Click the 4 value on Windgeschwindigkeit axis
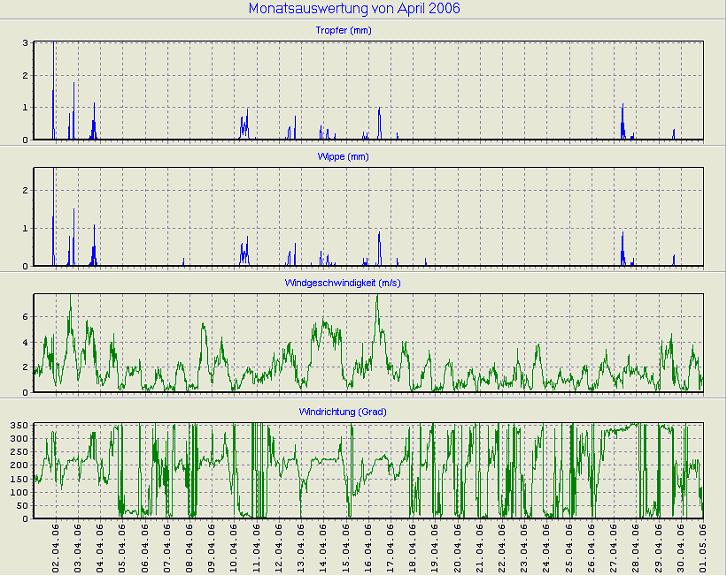Screen dimensions: 726x576 point(25,342)
